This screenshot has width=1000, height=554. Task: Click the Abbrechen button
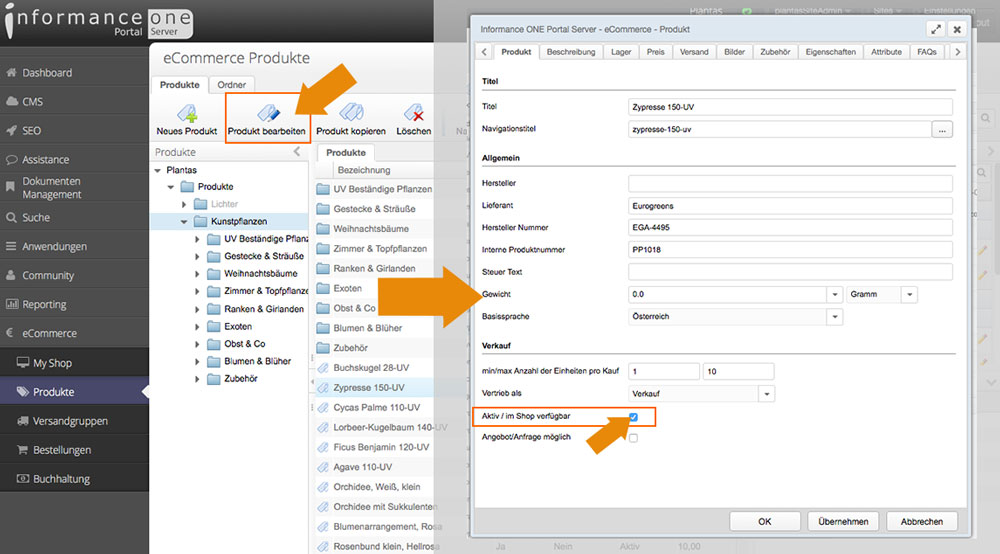click(922, 521)
